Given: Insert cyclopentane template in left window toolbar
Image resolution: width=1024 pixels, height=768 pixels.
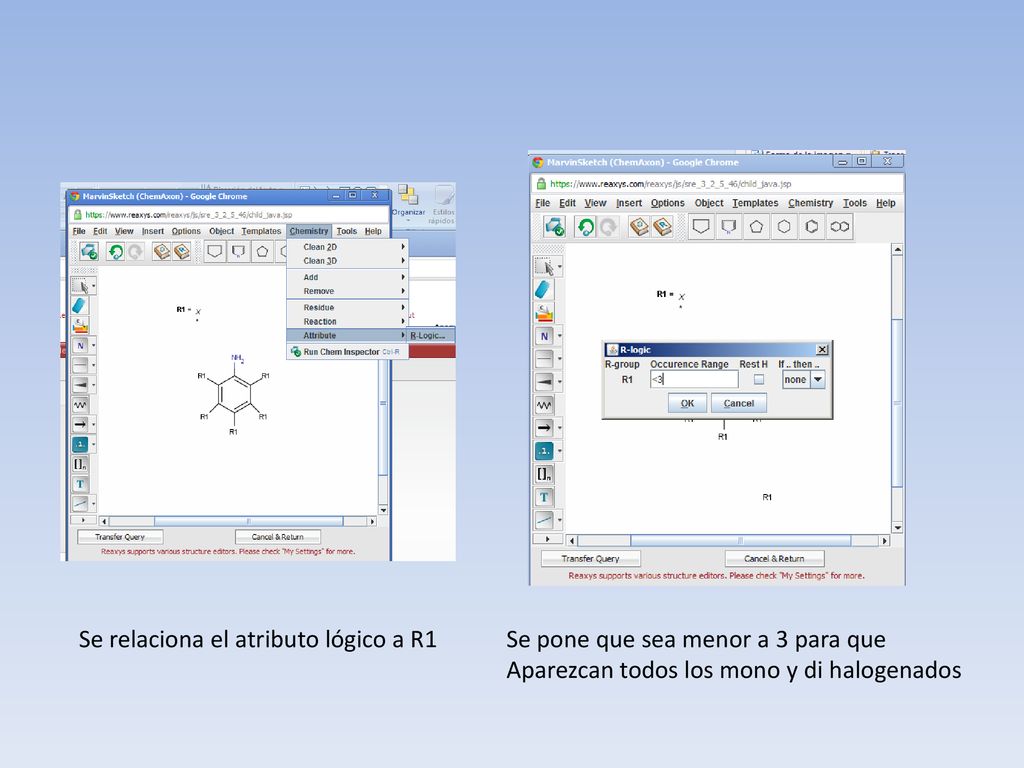Looking at the screenshot, I should click(262, 251).
